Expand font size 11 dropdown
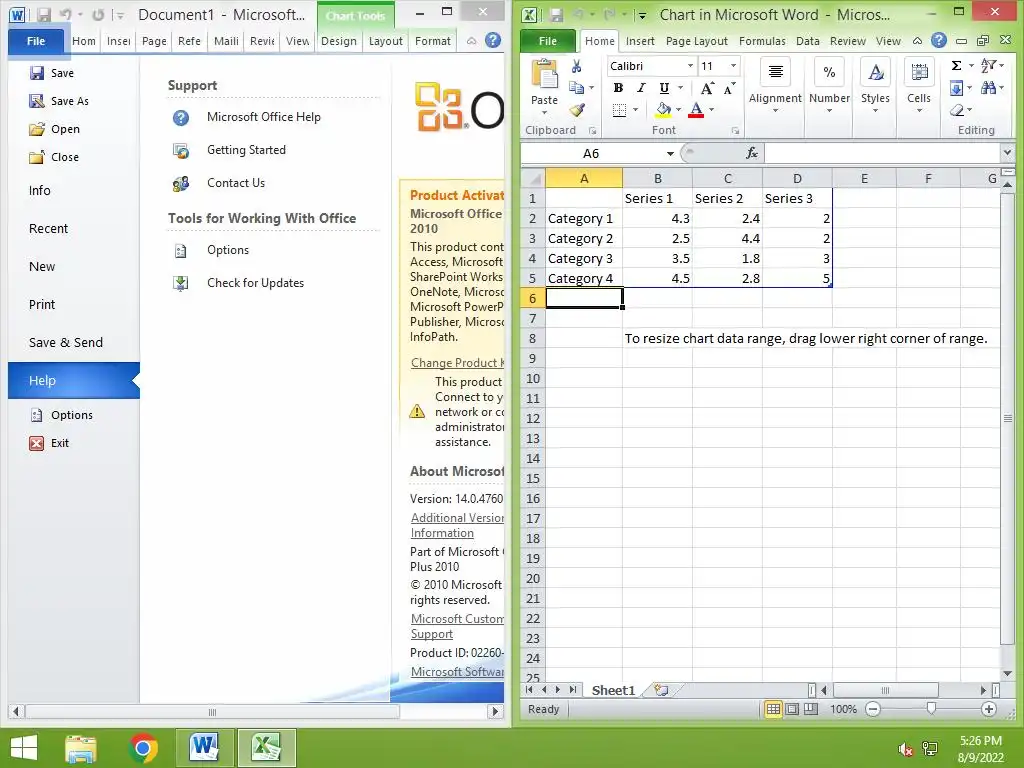The width and height of the screenshot is (1024, 768). [733, 66]
